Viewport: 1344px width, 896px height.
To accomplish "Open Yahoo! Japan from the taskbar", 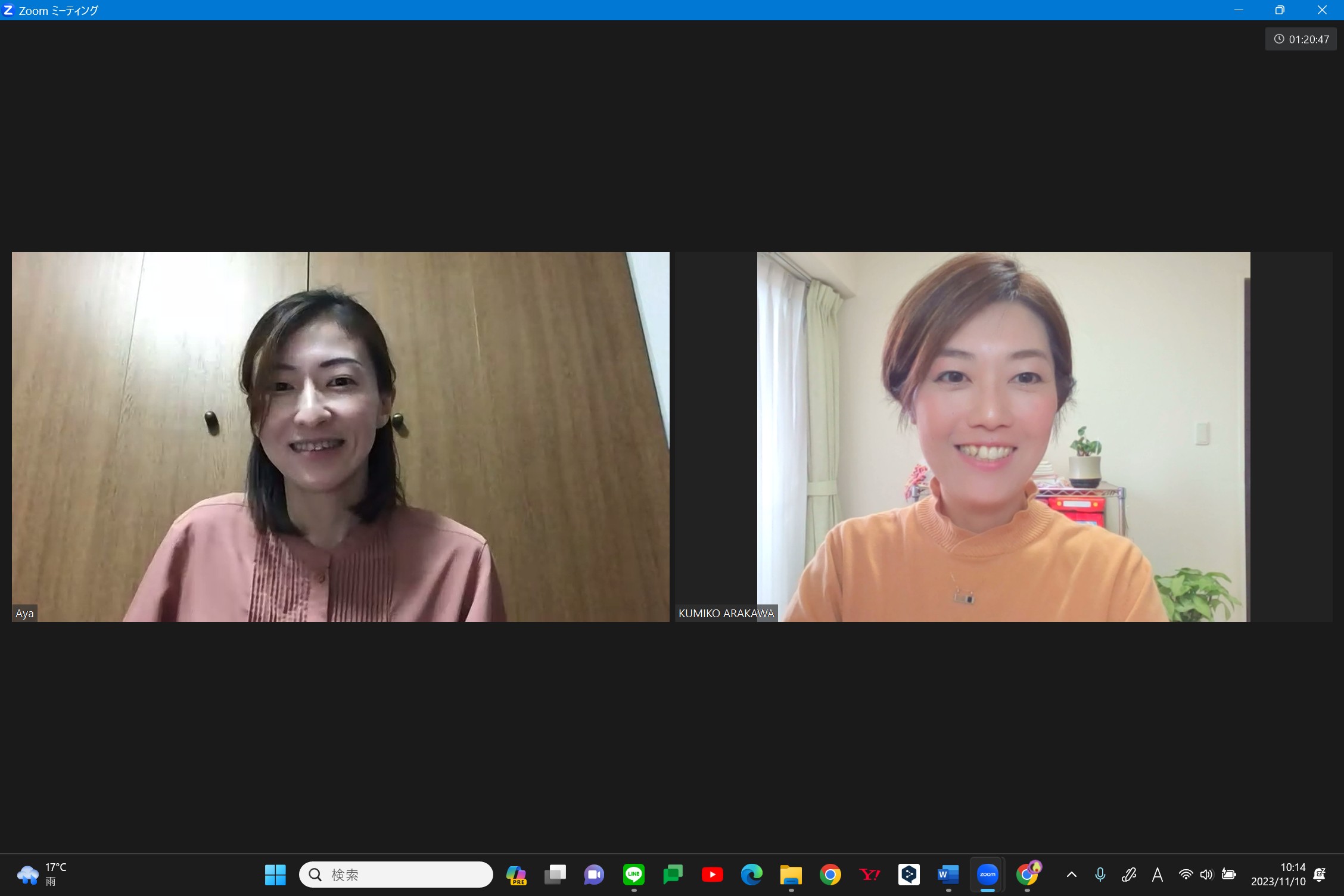I will 870,875.
